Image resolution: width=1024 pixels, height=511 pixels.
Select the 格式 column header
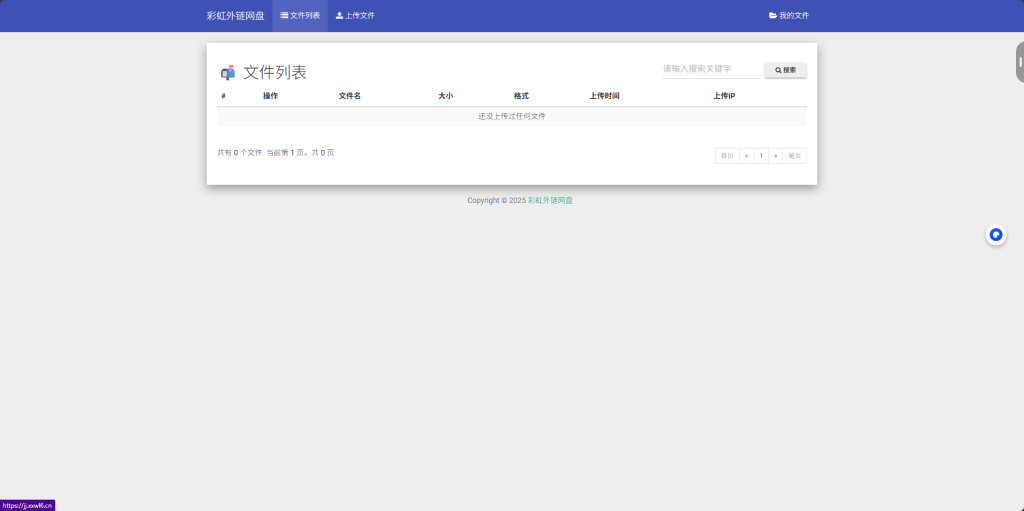(521, 96)
